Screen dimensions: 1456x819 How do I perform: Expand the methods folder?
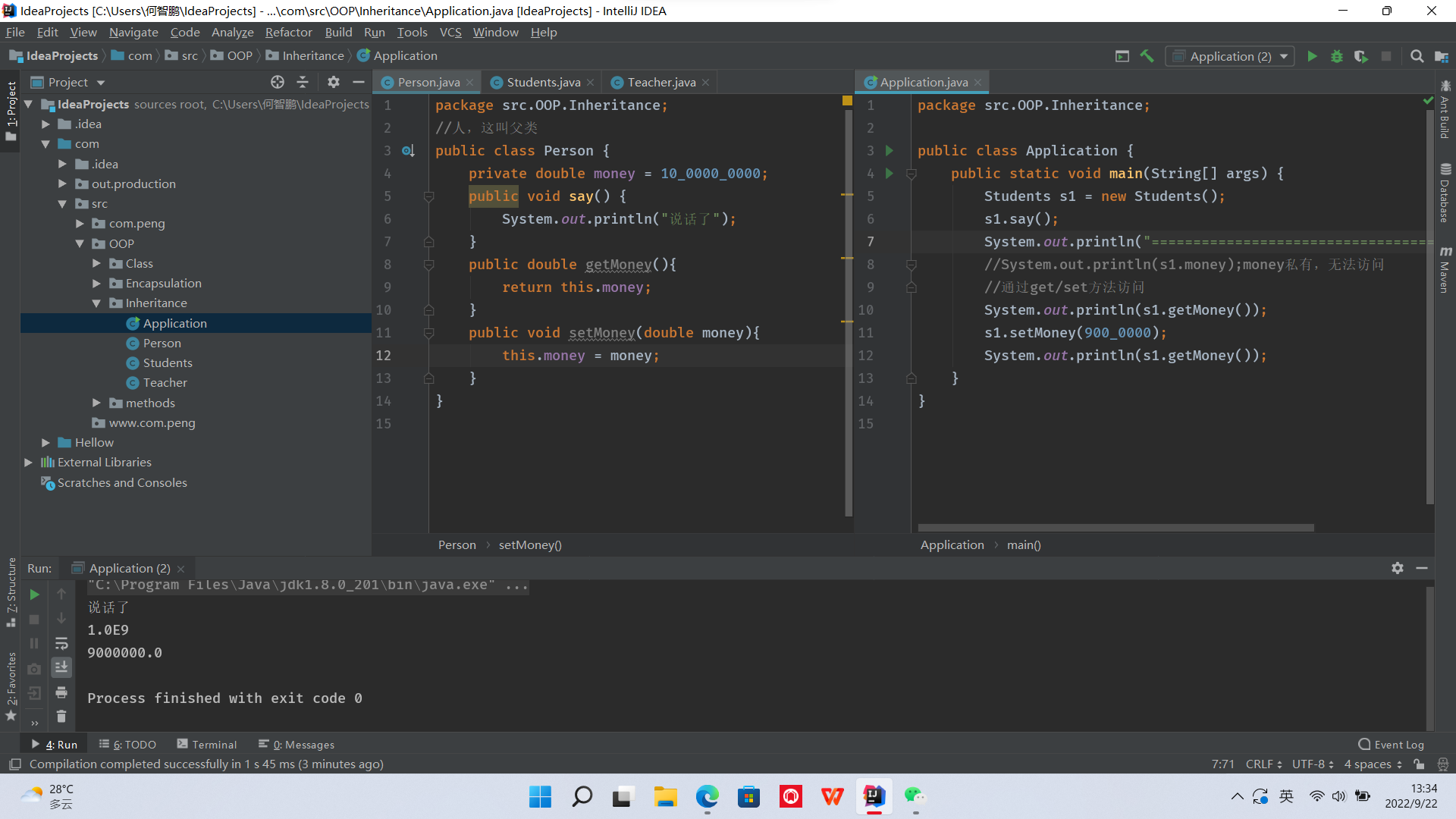[x=96, y=403]
